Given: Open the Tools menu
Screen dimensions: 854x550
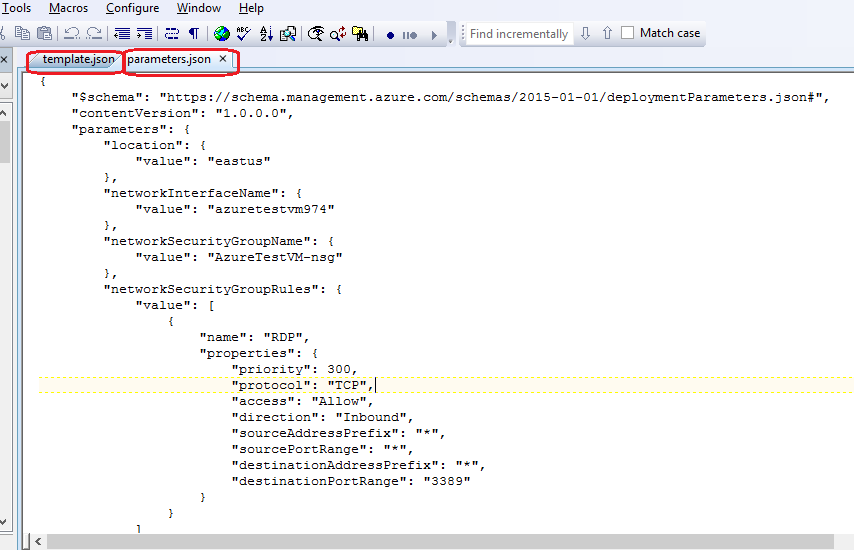Looking at the screenshot, I should [x=16, y=8].
